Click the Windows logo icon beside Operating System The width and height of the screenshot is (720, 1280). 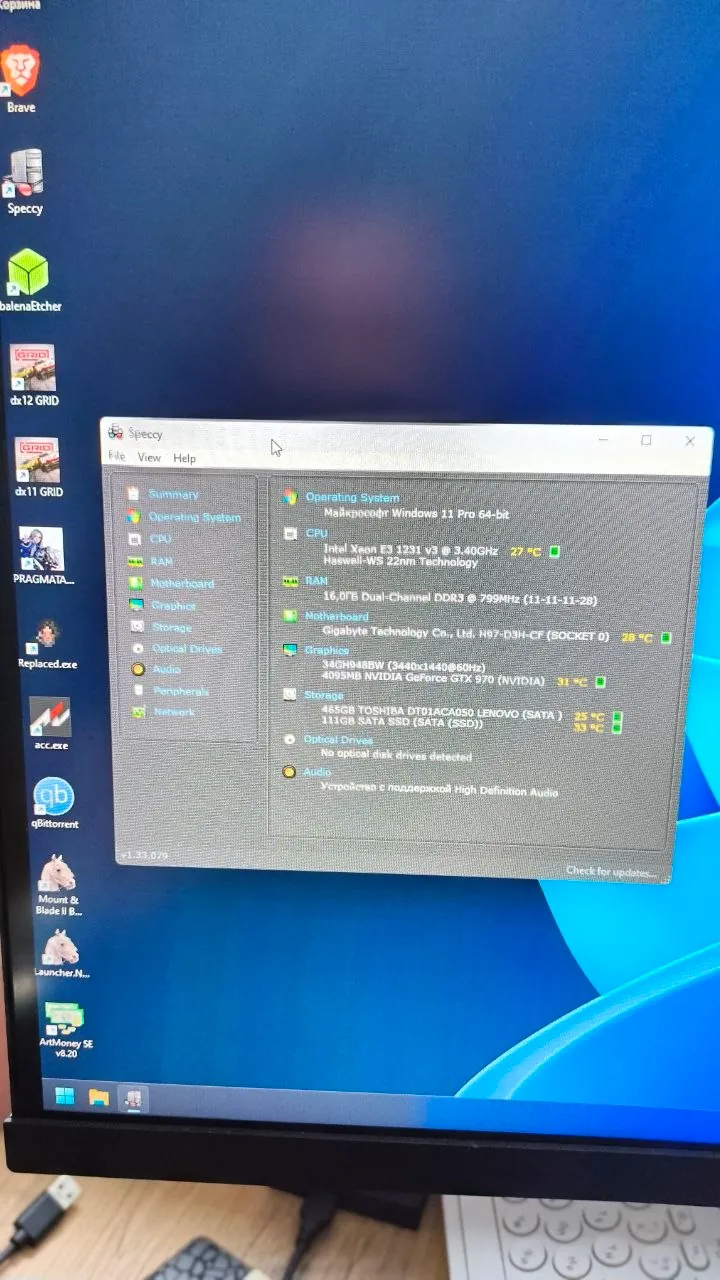289,497
